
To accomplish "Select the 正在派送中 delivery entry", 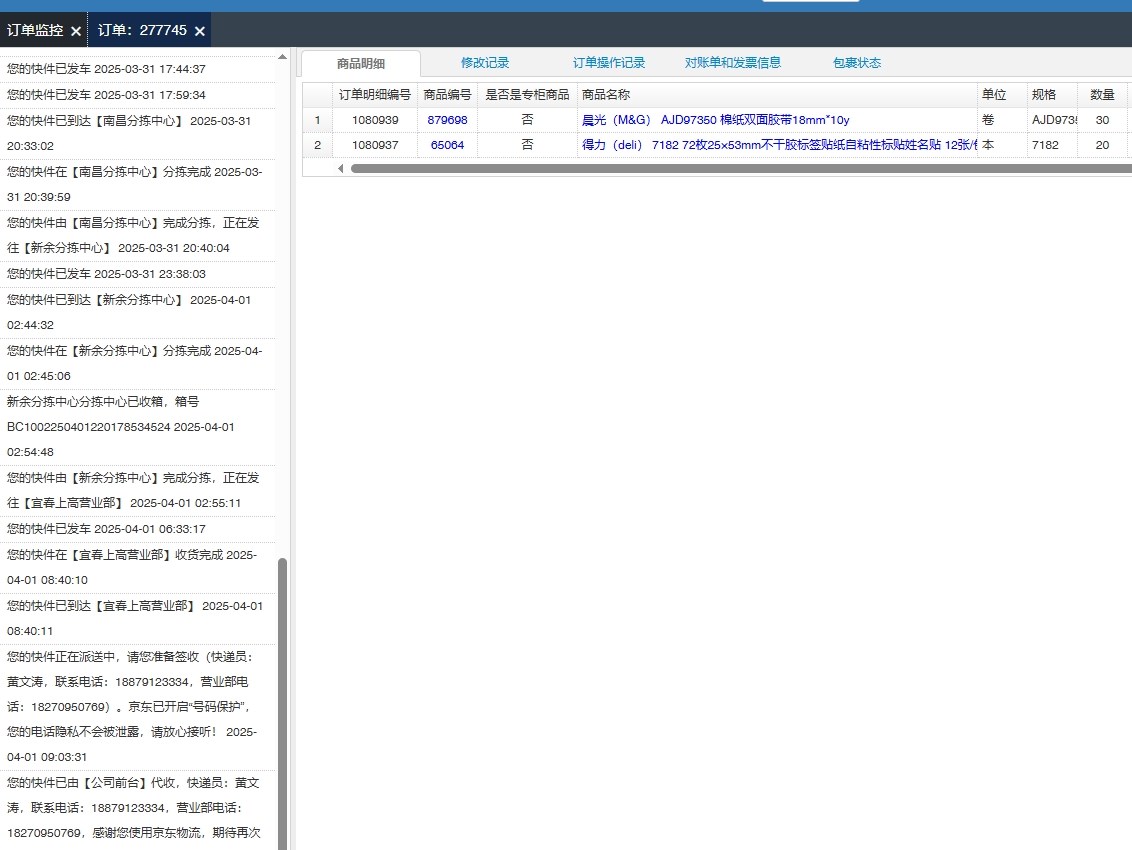I will 137,707.
